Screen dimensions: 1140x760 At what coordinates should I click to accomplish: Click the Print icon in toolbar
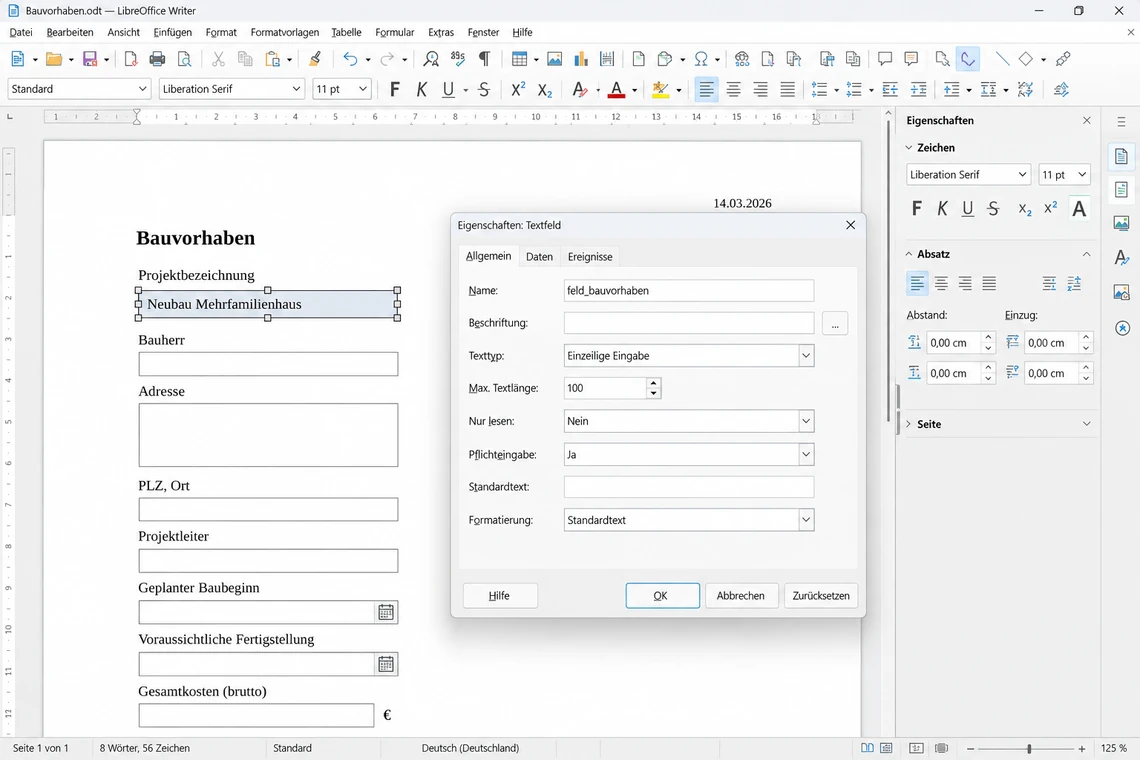coord(157,59)
